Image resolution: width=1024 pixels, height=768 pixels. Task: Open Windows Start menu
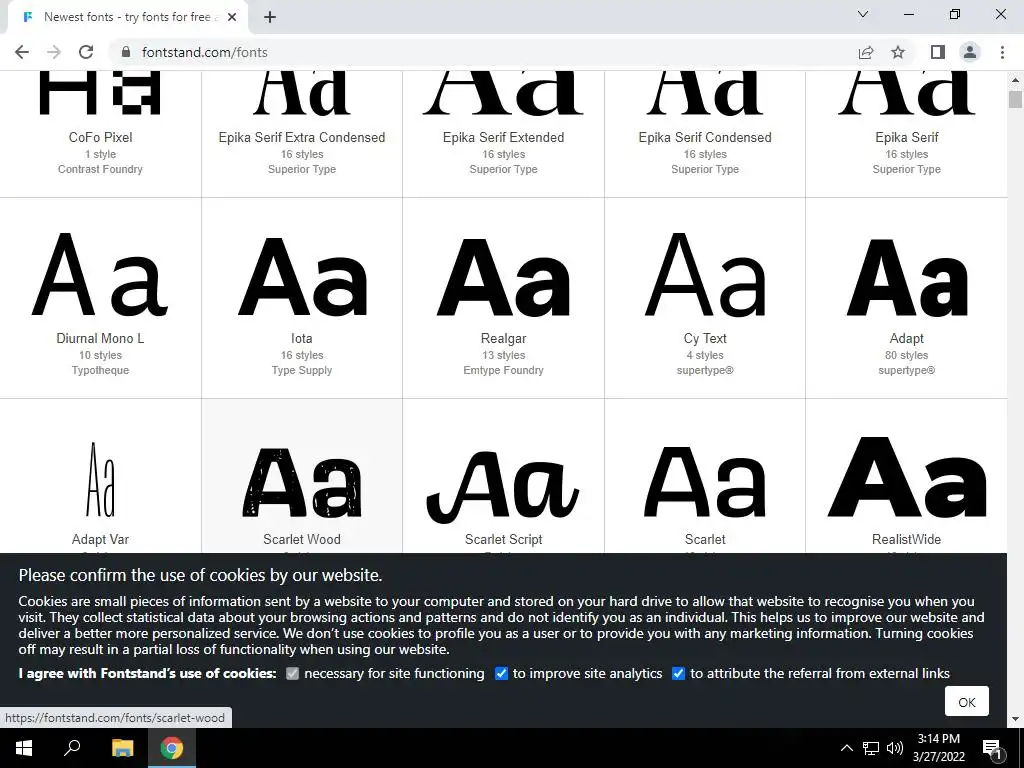(24, 748)
